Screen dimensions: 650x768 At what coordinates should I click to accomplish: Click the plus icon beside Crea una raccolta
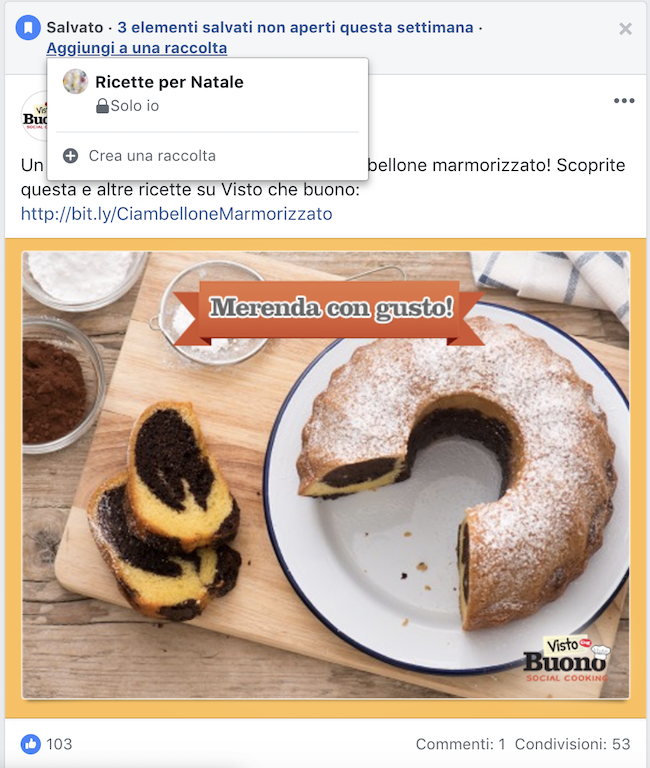click(71, 156)
